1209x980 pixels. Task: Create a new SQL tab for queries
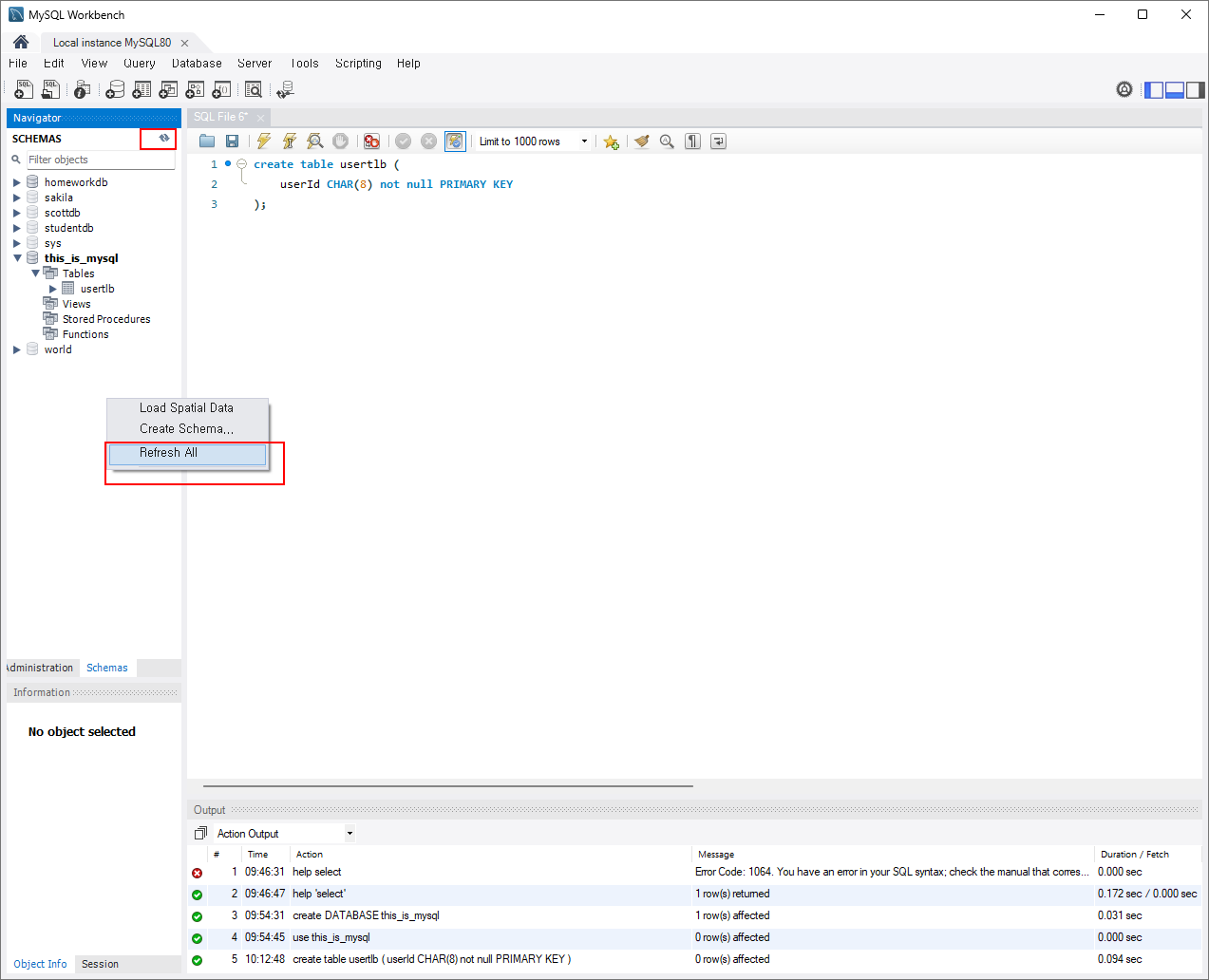point(24,89)
